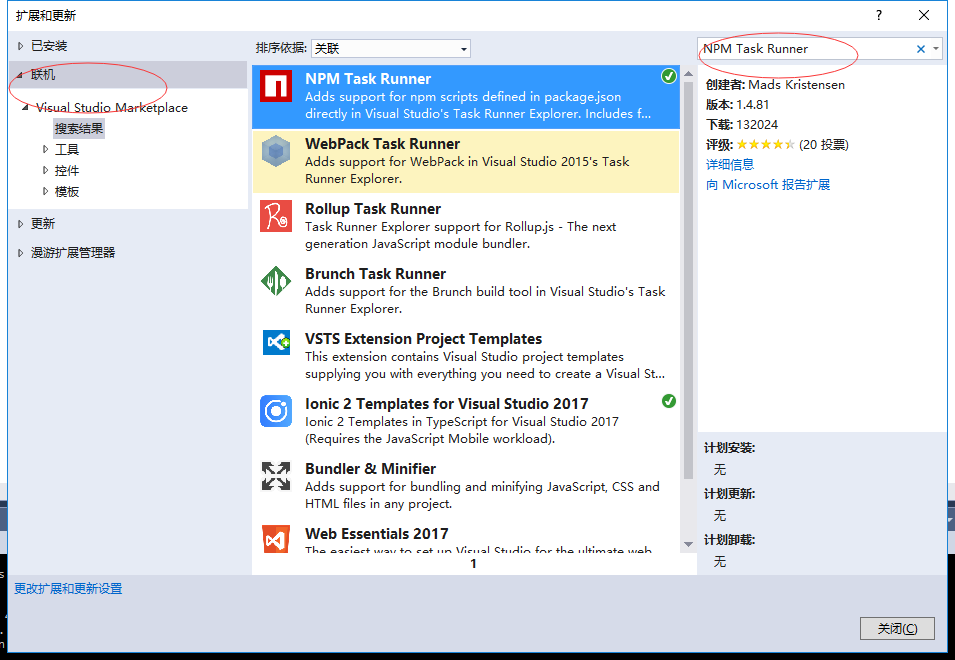Select the WebPack Task Runner title
Viewport: 955px width, 660px height.
pyautogui.click(x=382, y=144)
